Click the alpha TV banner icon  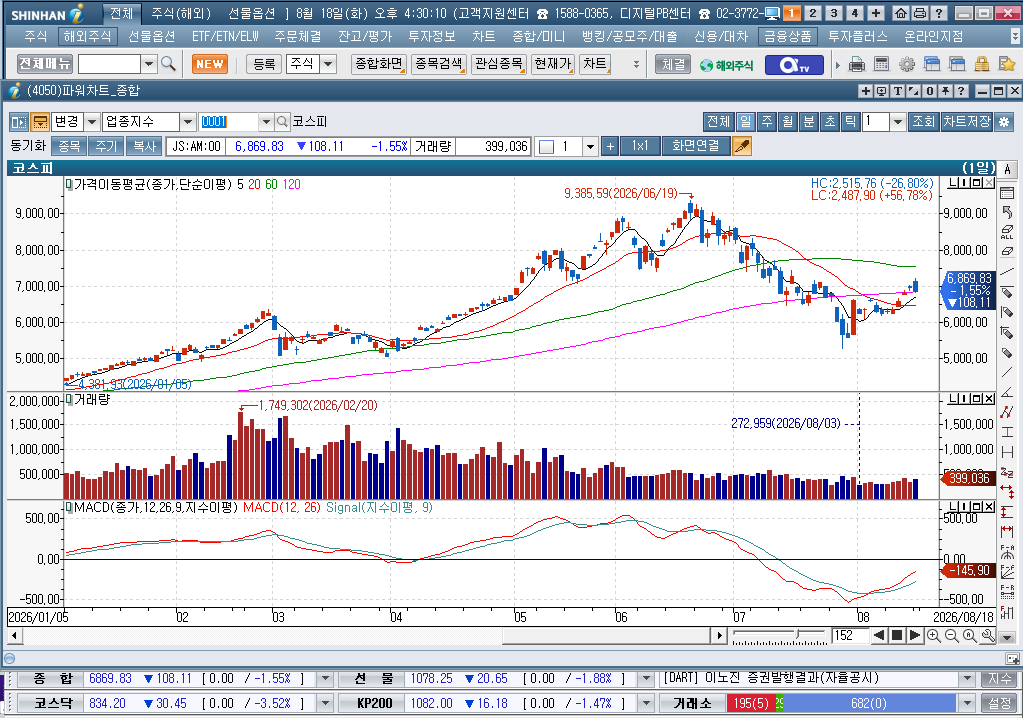click(794, 65)
